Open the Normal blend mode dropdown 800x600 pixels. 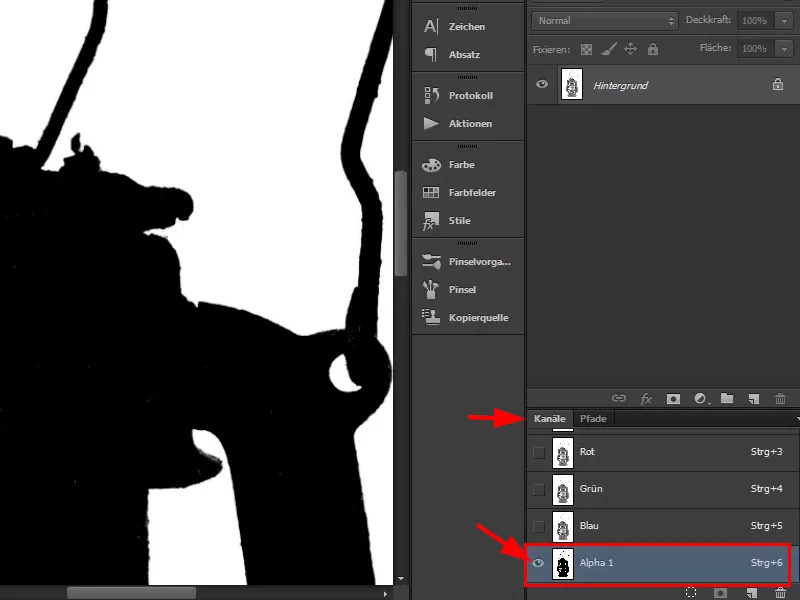(605, 21)
